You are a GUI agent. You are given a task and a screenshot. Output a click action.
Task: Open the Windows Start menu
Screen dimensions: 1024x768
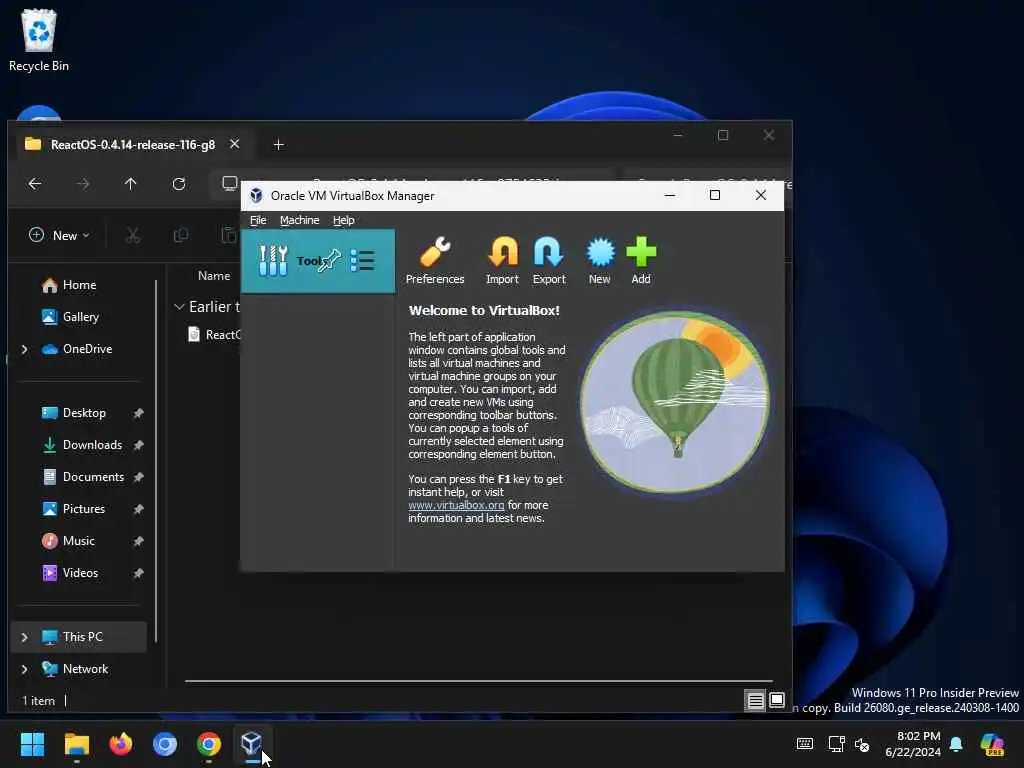pyautogui.click(x=32, y=744)
